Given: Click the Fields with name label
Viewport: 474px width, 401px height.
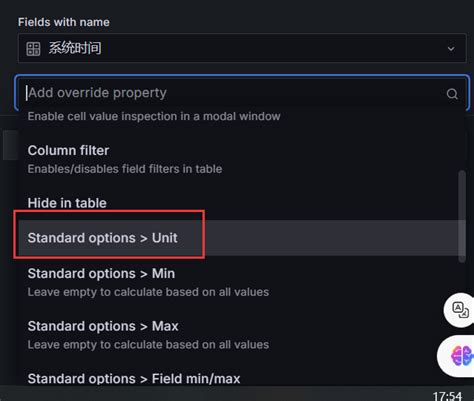Looking at the screenshot, I should [x=64, y=22].
